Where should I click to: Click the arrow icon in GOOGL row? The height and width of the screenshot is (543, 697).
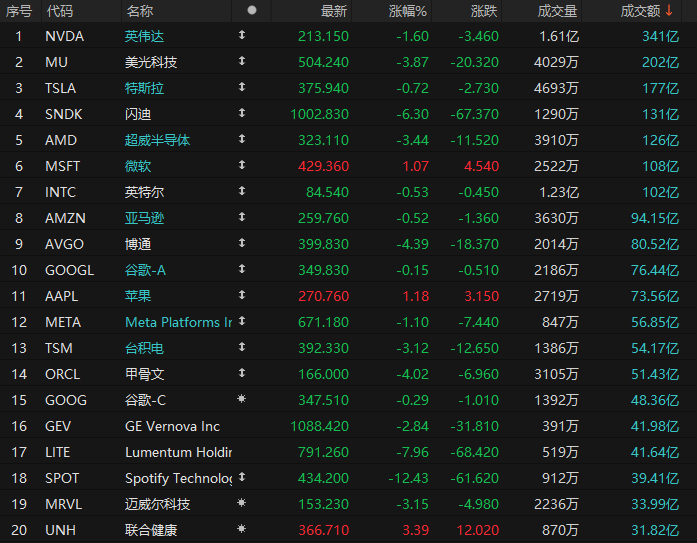click(242, 269)
